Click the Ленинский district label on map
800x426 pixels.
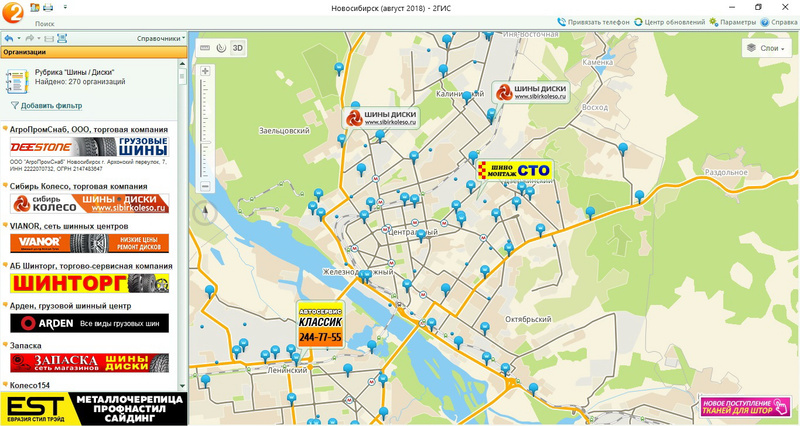point(287,371)
